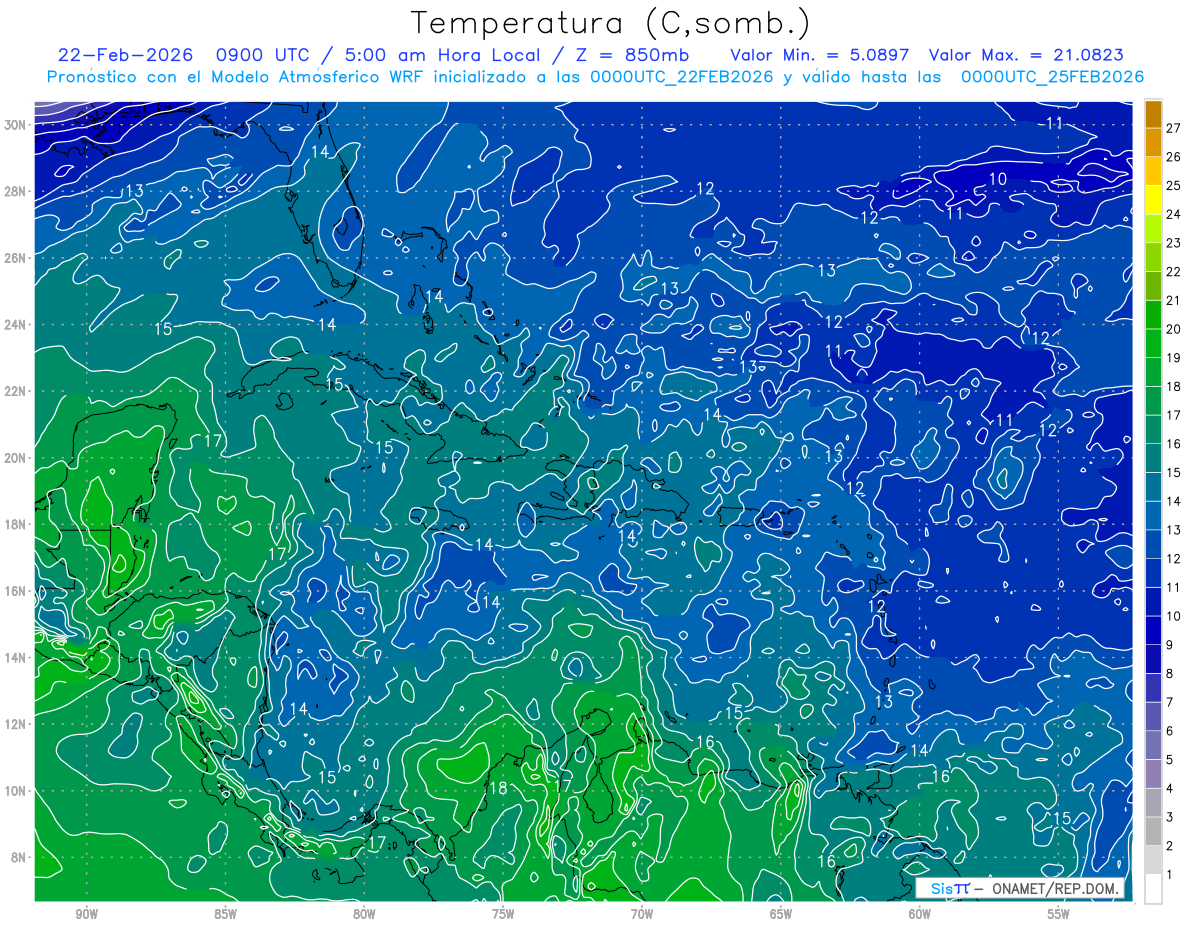Click the "80W" longitude axis label
This screenshot has width=1200, height=927.
(364, 914)
